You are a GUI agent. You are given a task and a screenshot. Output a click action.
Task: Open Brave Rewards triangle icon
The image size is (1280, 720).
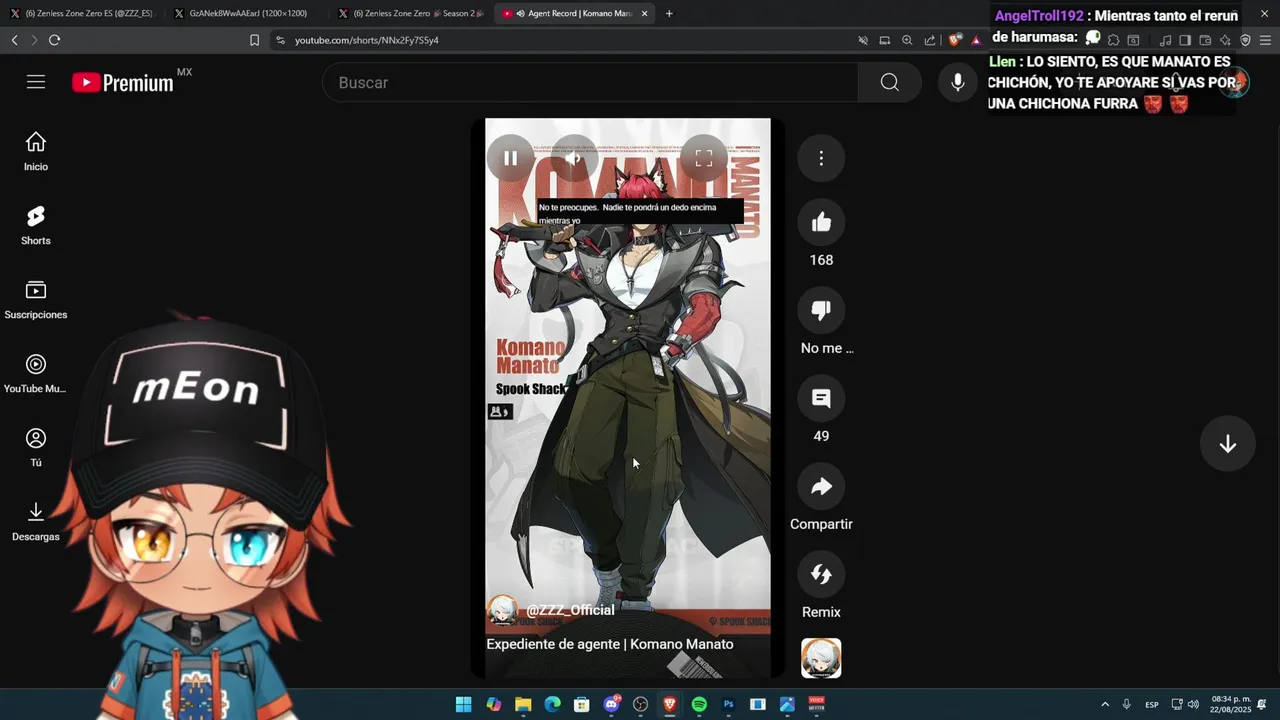tap(976, 40)
